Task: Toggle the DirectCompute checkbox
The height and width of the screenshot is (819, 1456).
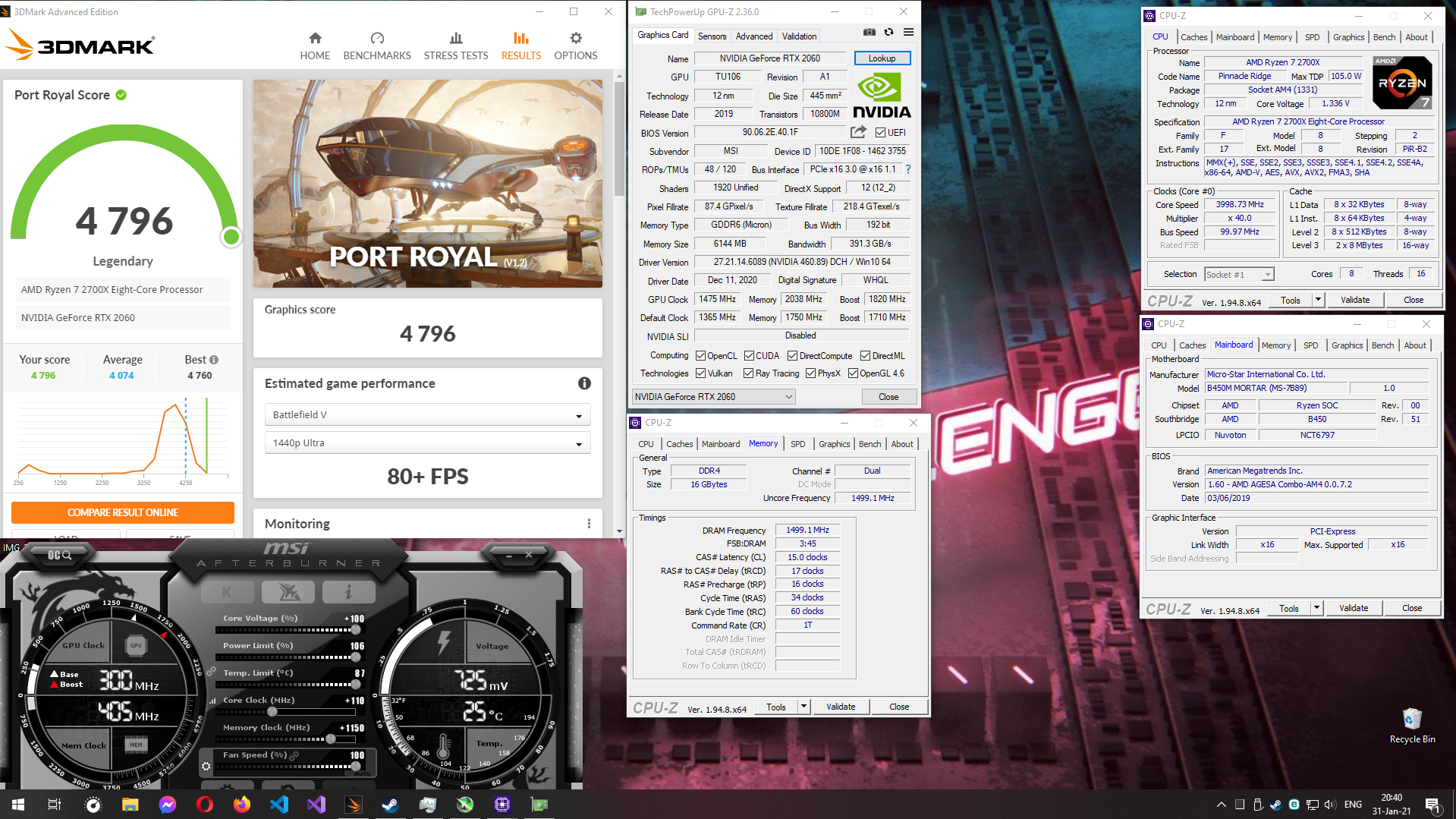Action: [792, 356]
